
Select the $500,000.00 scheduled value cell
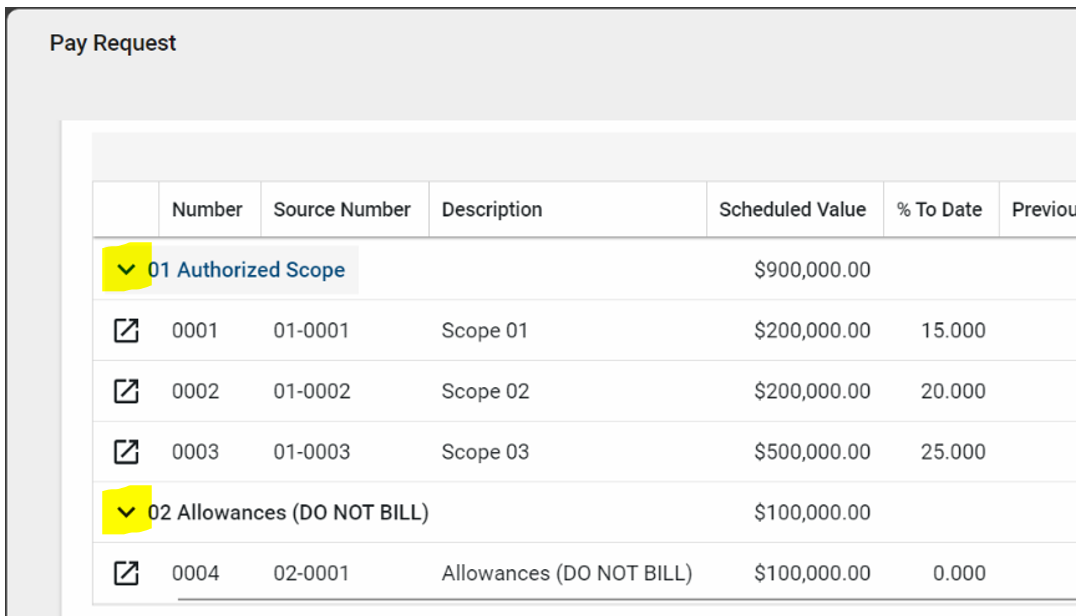click(812, 452)
